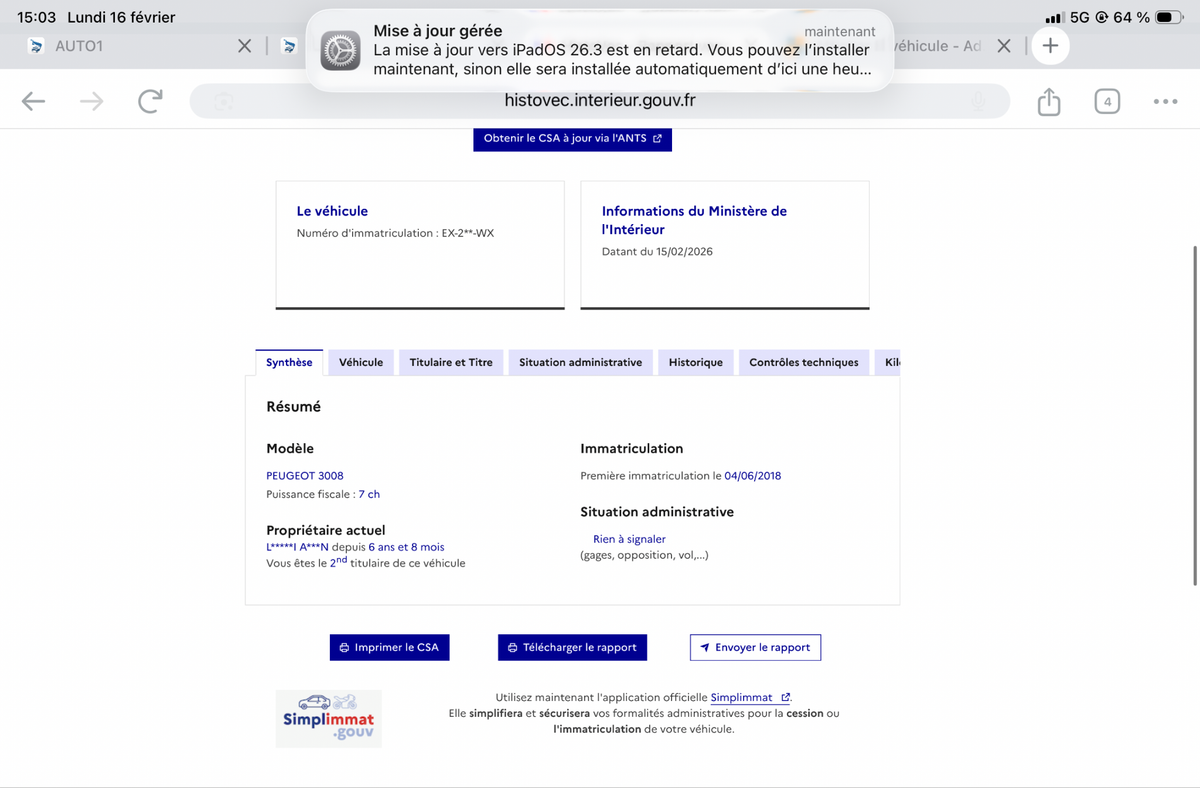Open the Historique tab
Image resolution: width=1200 pixels, height=788 pixels.
(x=696, y=362)
